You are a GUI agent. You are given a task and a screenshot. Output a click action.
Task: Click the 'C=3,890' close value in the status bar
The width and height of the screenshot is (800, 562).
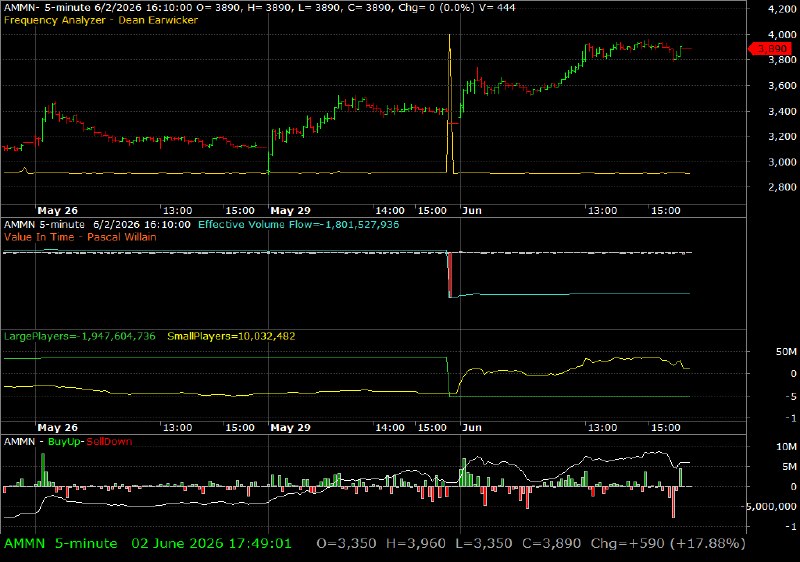[552, 544]
